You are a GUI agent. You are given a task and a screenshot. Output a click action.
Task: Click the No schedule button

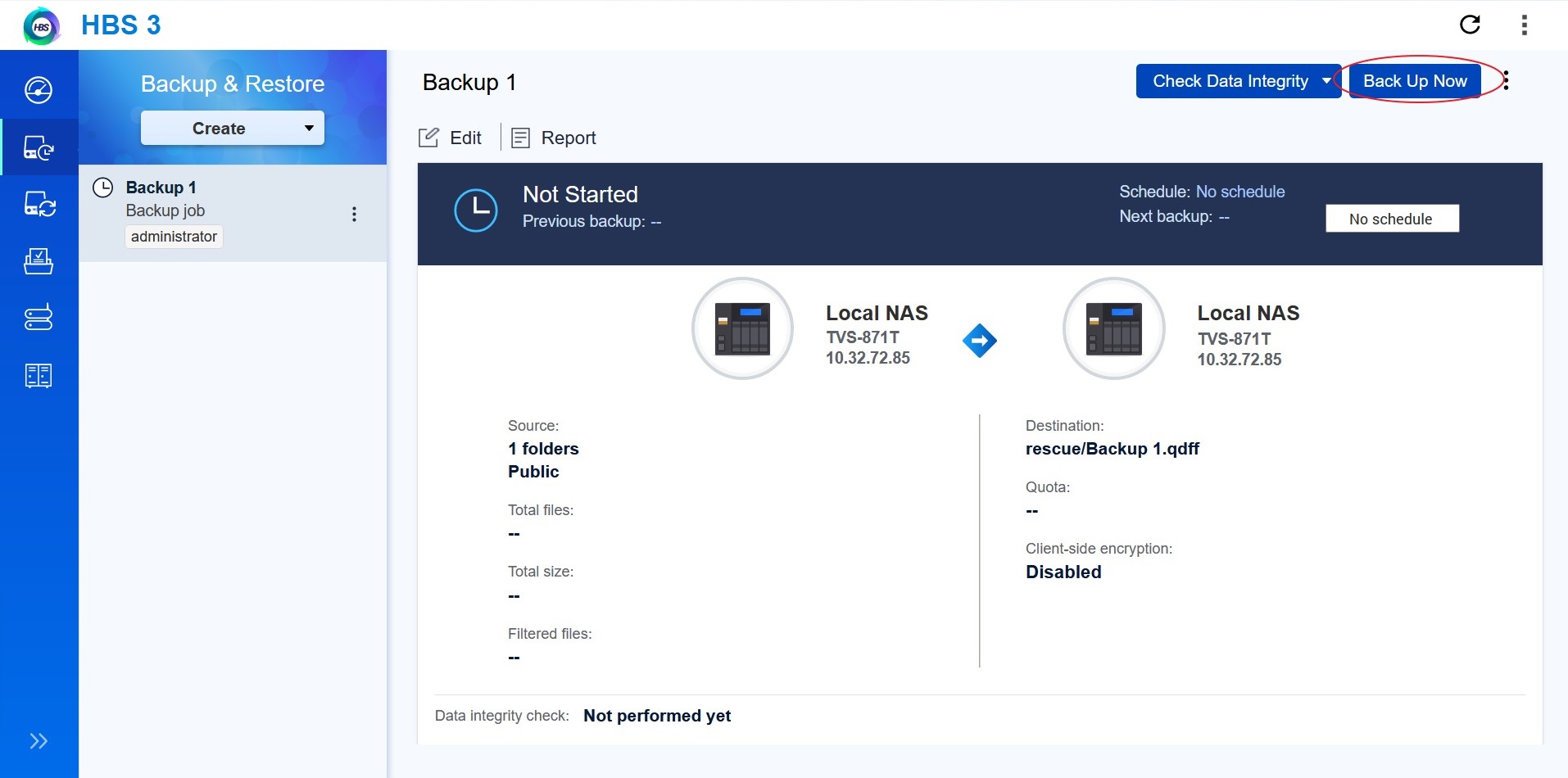coord(1391,219)
